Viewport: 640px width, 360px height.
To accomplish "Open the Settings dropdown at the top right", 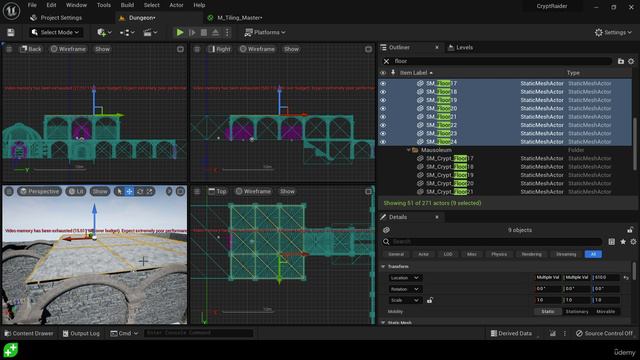I will point(613,32).
